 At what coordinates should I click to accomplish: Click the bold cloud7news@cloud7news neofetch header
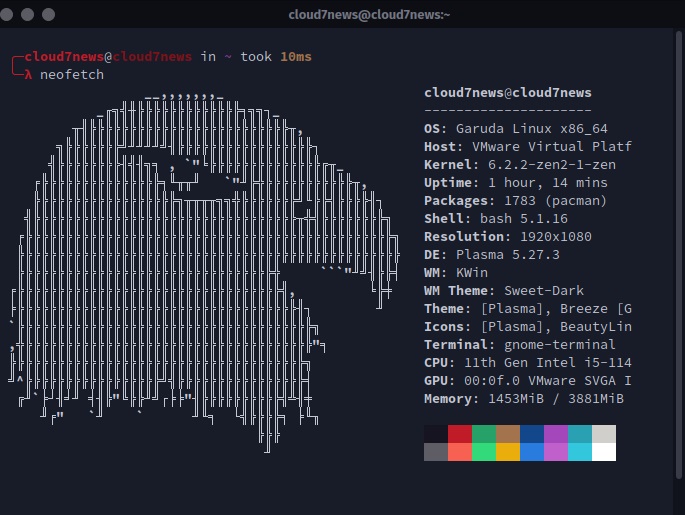tap(508, 93)
